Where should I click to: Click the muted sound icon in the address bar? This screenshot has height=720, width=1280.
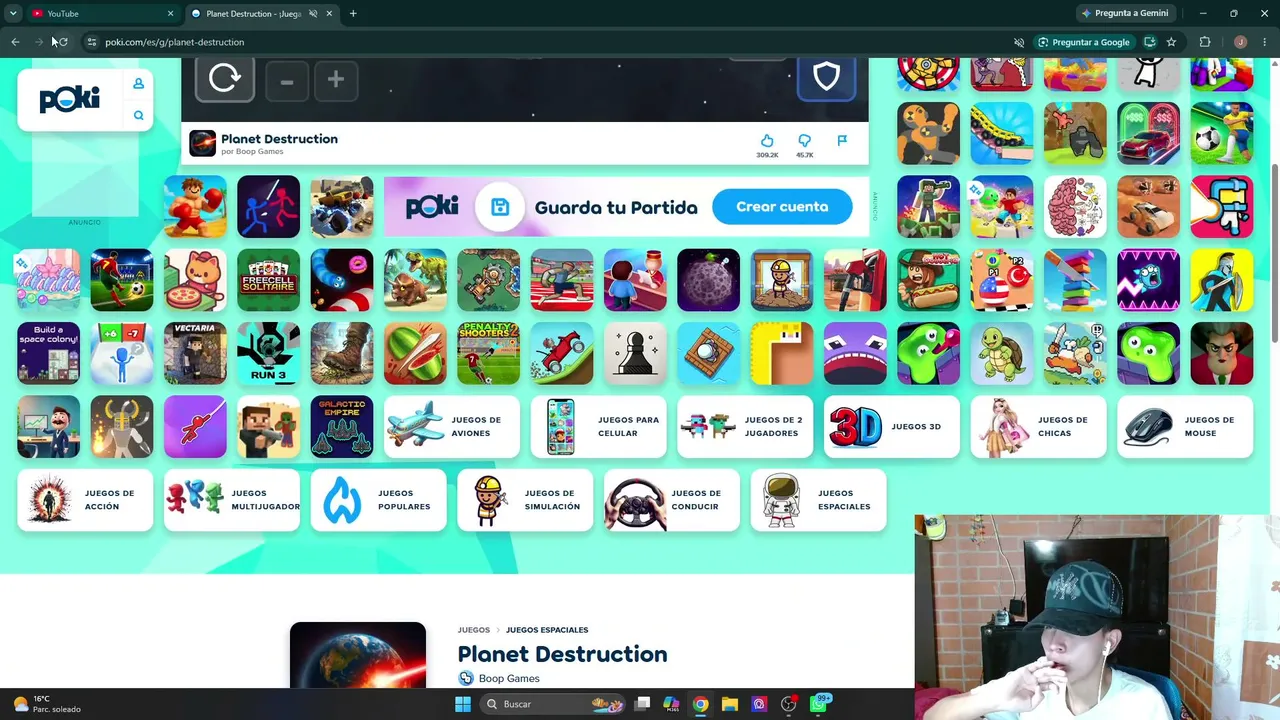[x=1019, y=42]
